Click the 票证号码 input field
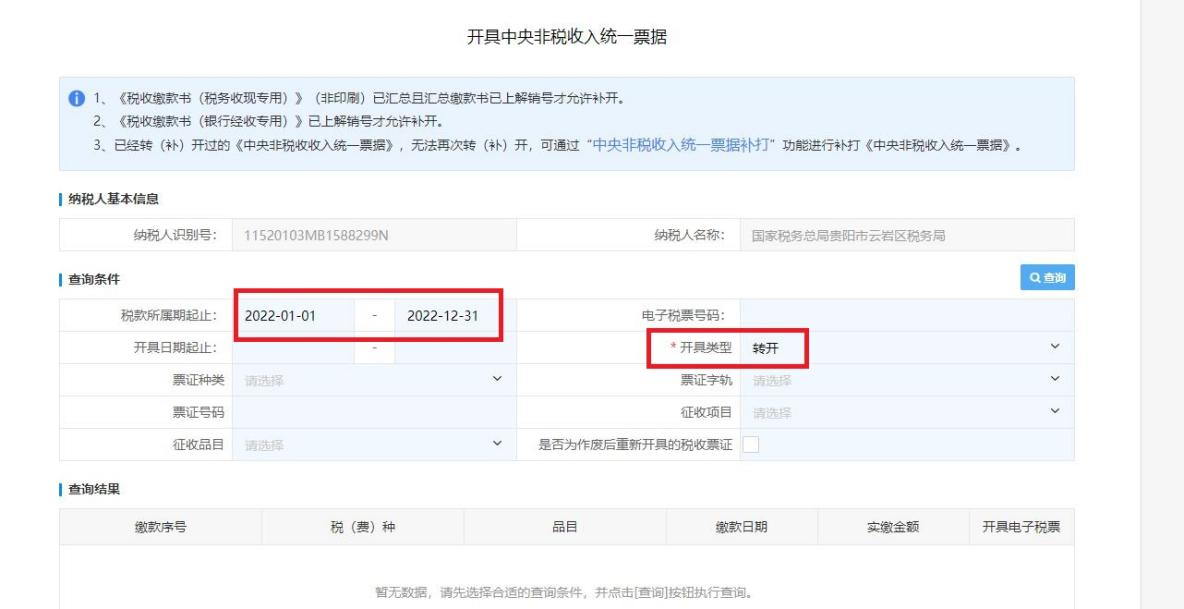Screen dimensions: 1184x609 point(372,412)
